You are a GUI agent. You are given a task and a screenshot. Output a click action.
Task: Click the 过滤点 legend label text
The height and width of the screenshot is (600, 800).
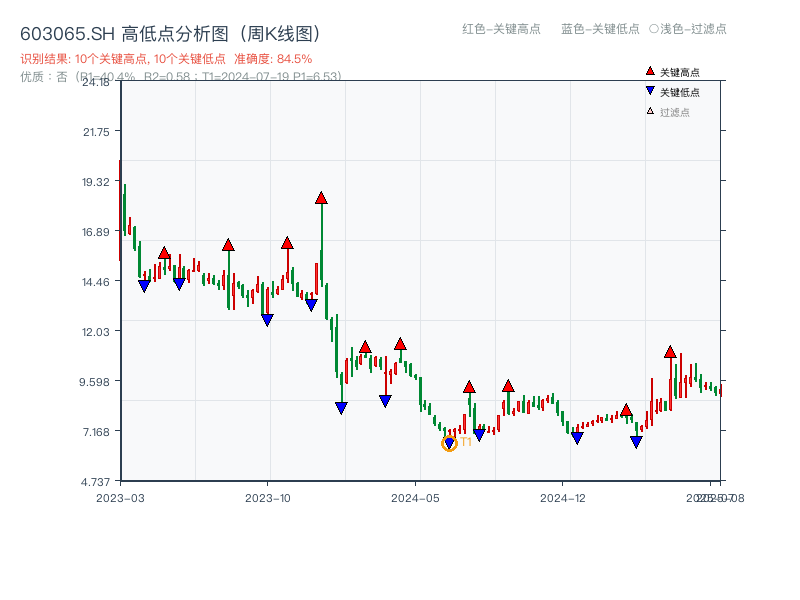point(675,111)
